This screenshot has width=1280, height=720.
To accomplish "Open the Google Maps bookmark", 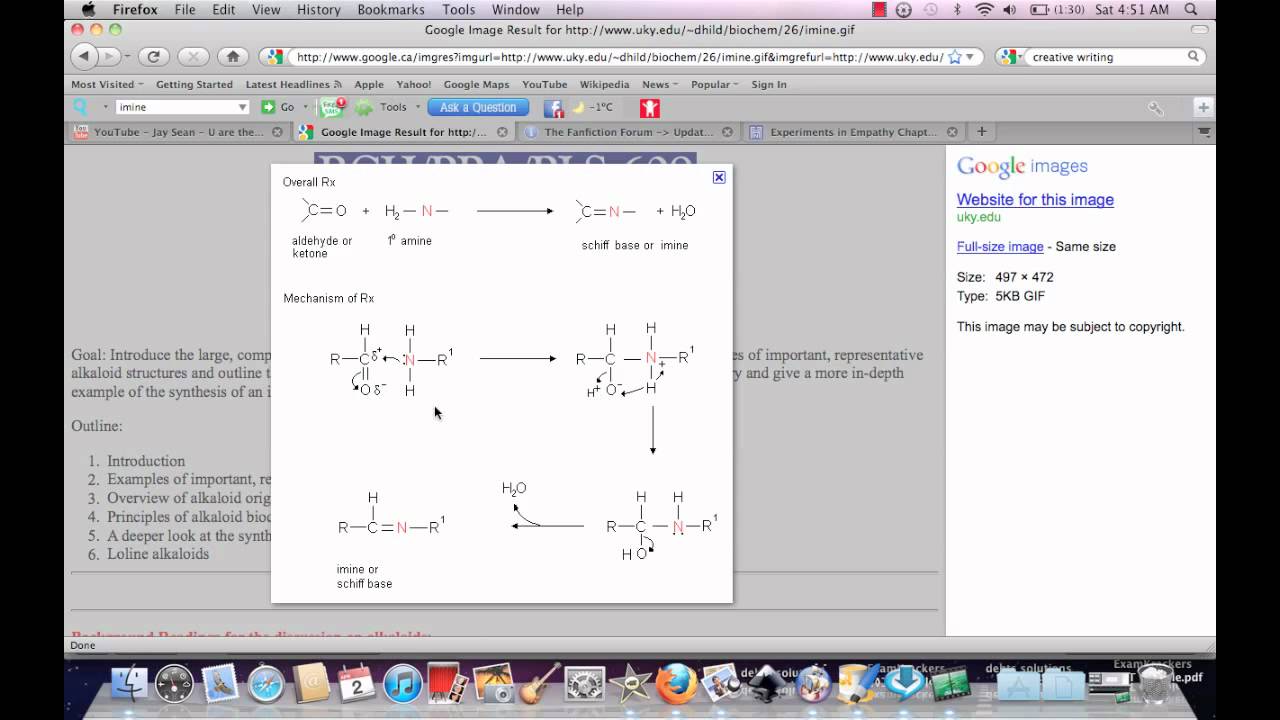I will pyautogui.click(x=476, y=84).
